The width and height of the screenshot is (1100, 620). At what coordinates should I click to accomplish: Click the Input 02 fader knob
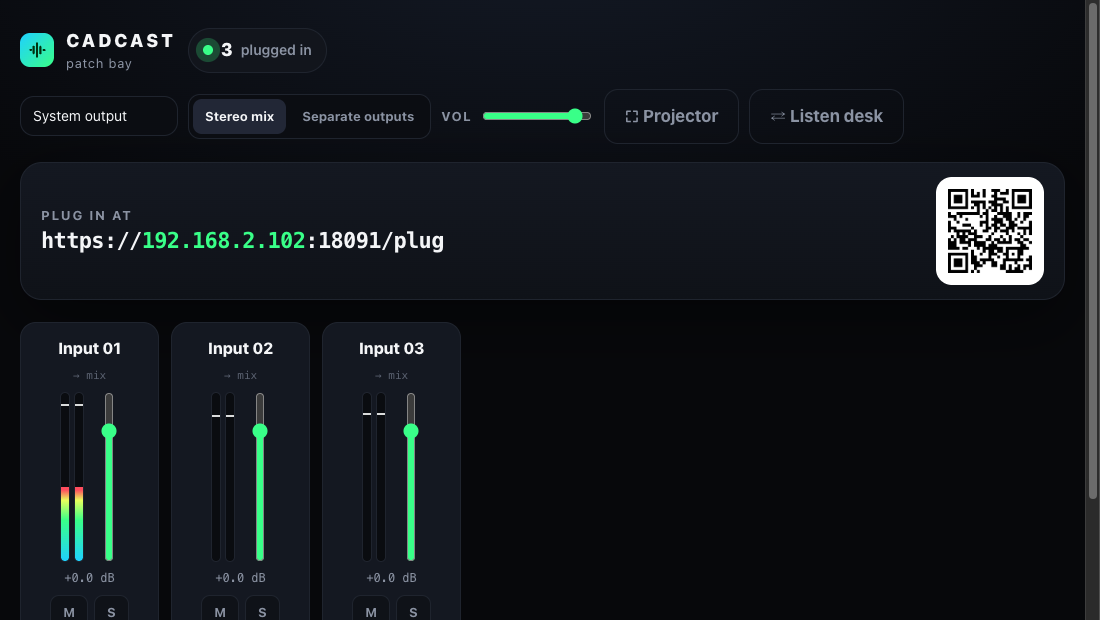260,431
